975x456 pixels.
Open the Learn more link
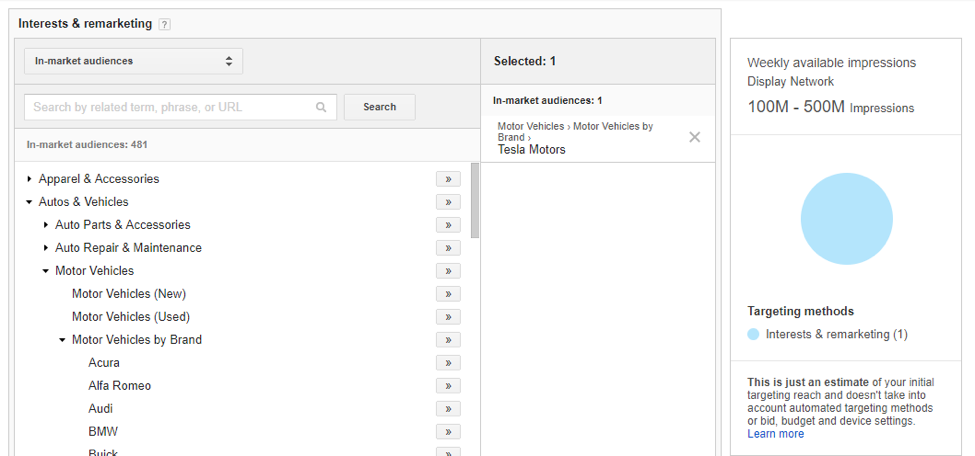click(775, 434)
